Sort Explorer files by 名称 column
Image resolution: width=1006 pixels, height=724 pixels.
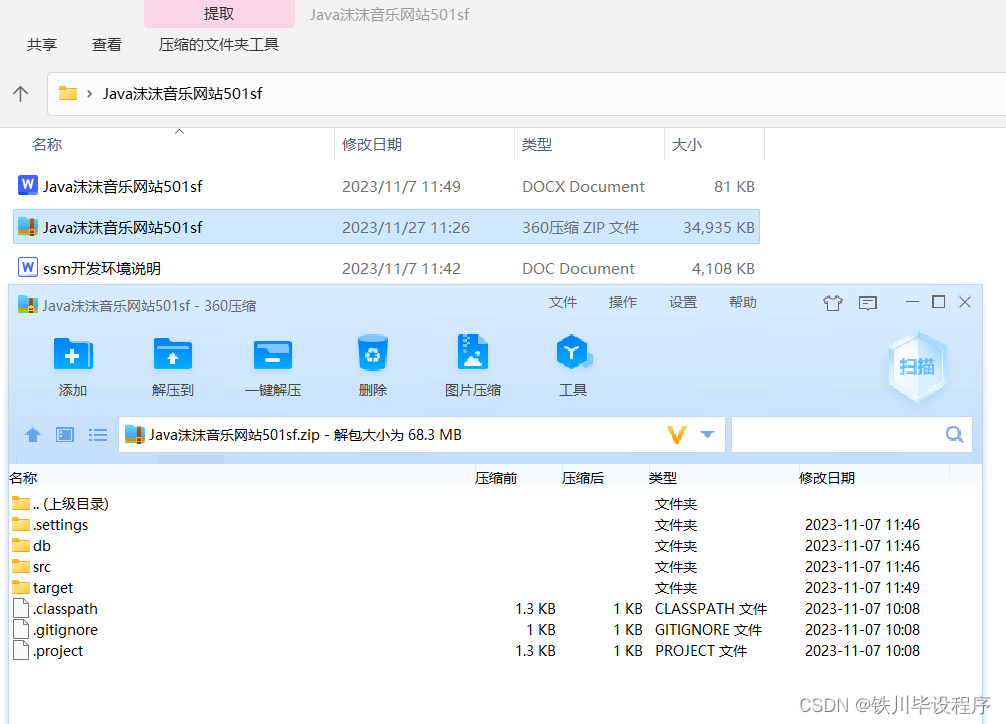[x=47, y=144]
